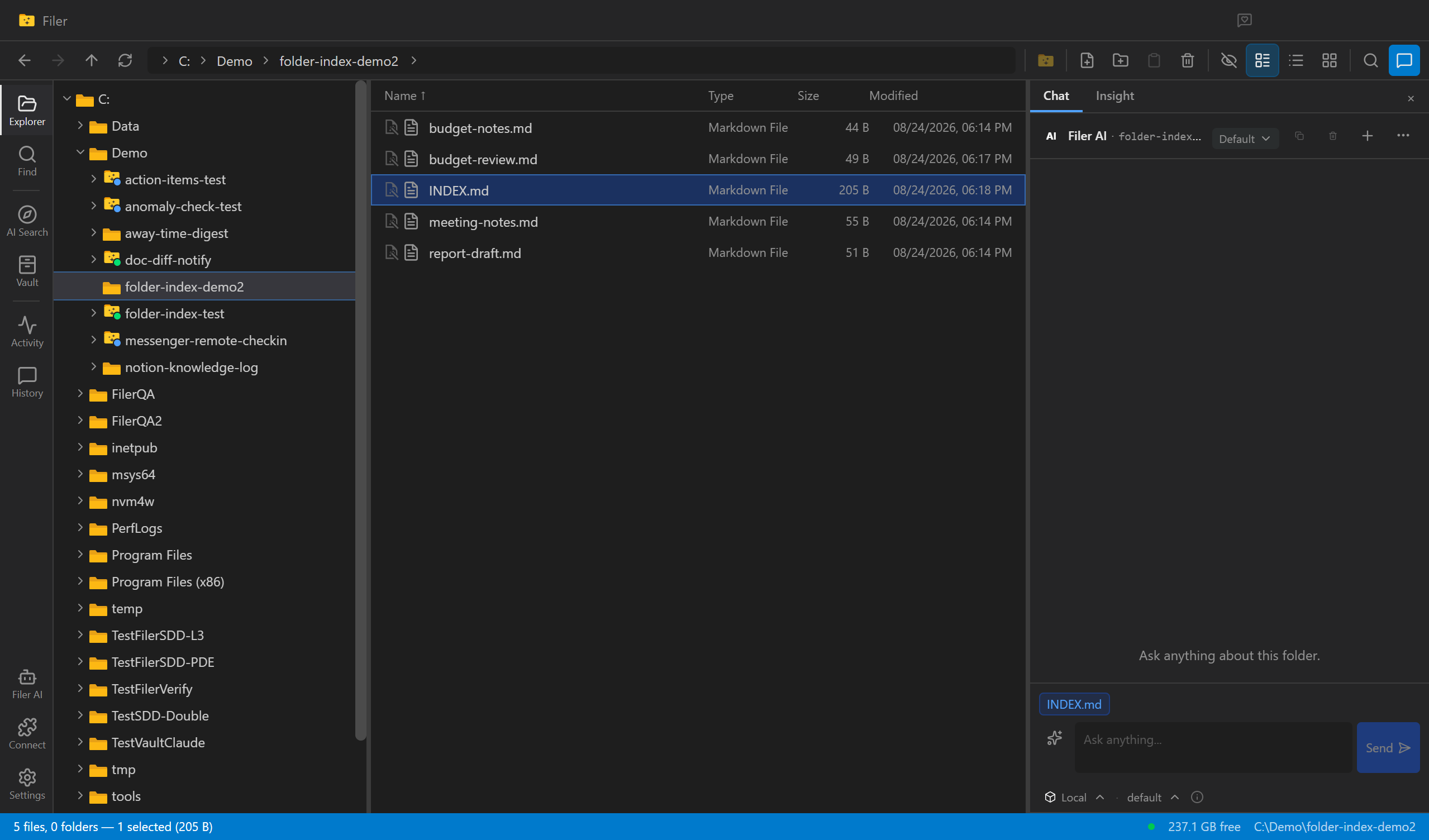
Task: Open Settings in the sidebar
Action: pyautogui.click(x=27, y=785)
